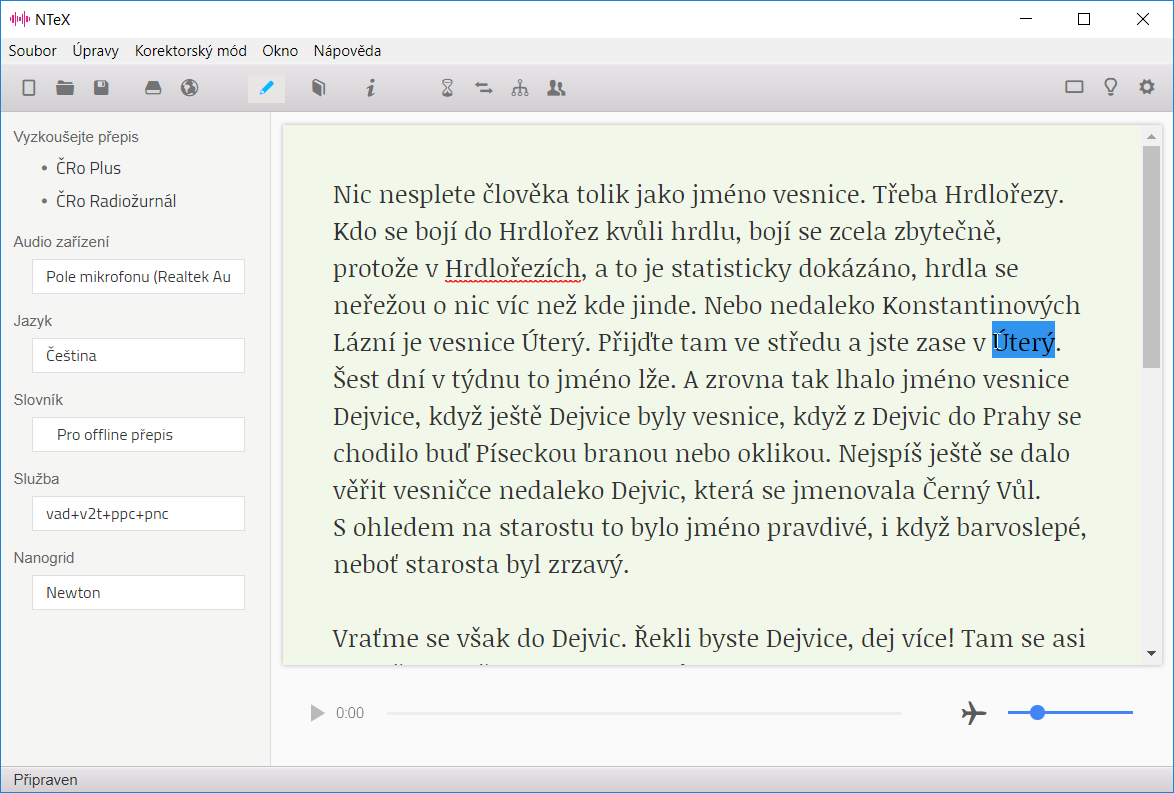
Task: Click the hourglass icon in the toolbar
Action: [447, 88]
